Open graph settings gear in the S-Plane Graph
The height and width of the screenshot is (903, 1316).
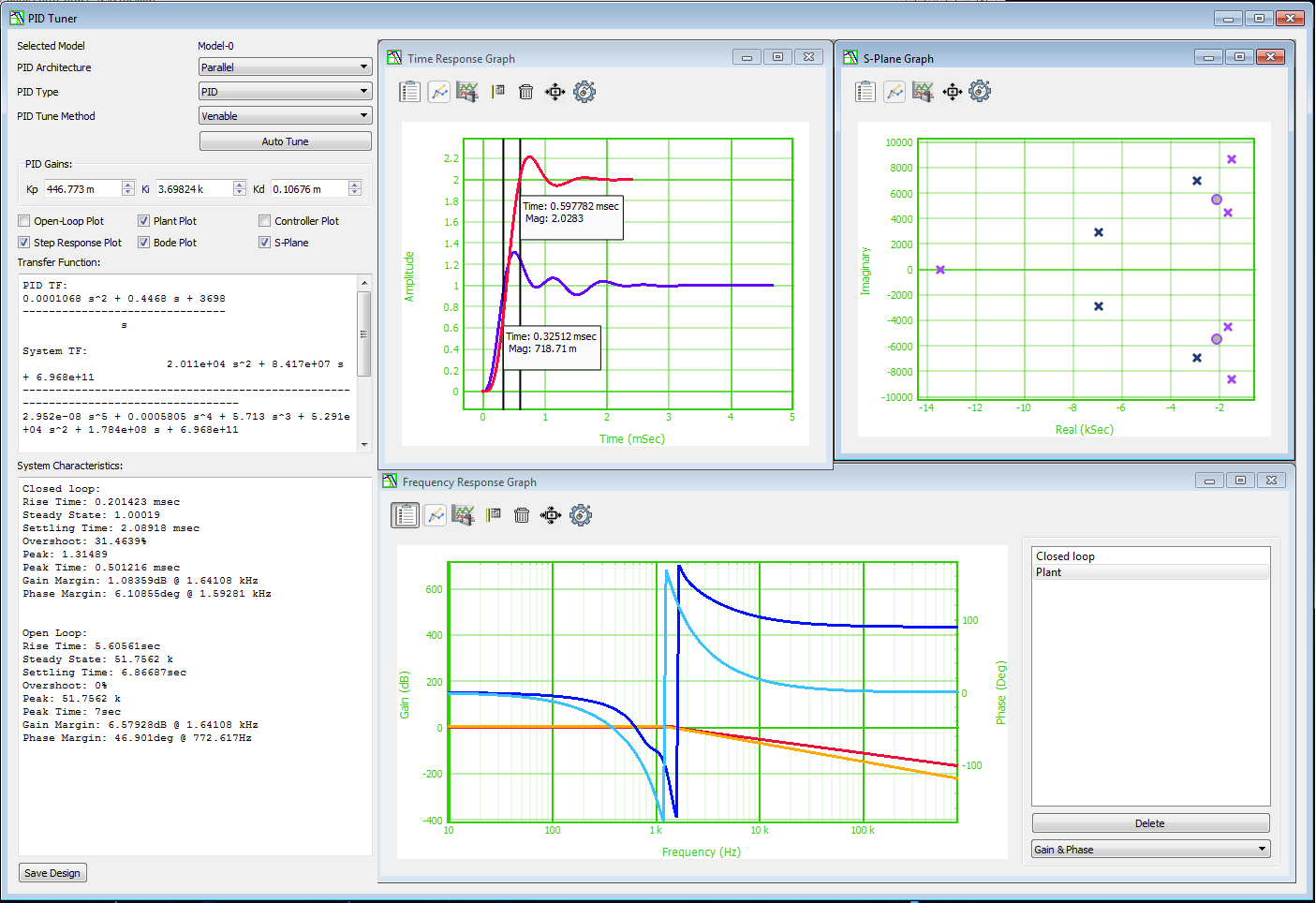pos(980,91)
